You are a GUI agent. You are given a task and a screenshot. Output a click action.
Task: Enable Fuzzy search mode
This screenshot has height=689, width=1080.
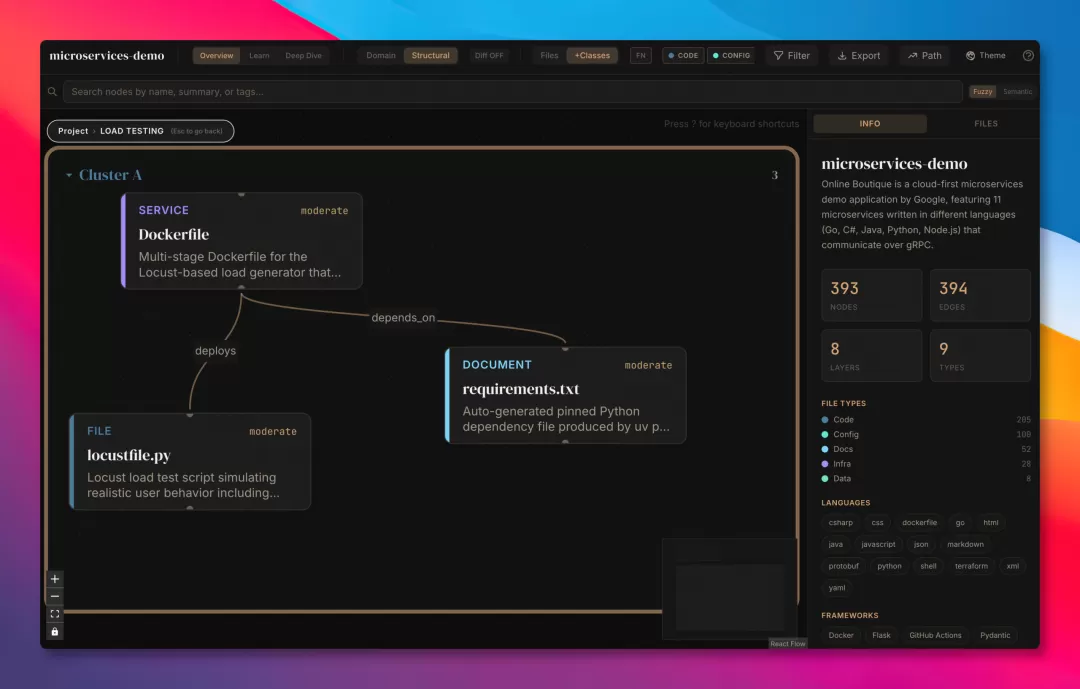983,92
